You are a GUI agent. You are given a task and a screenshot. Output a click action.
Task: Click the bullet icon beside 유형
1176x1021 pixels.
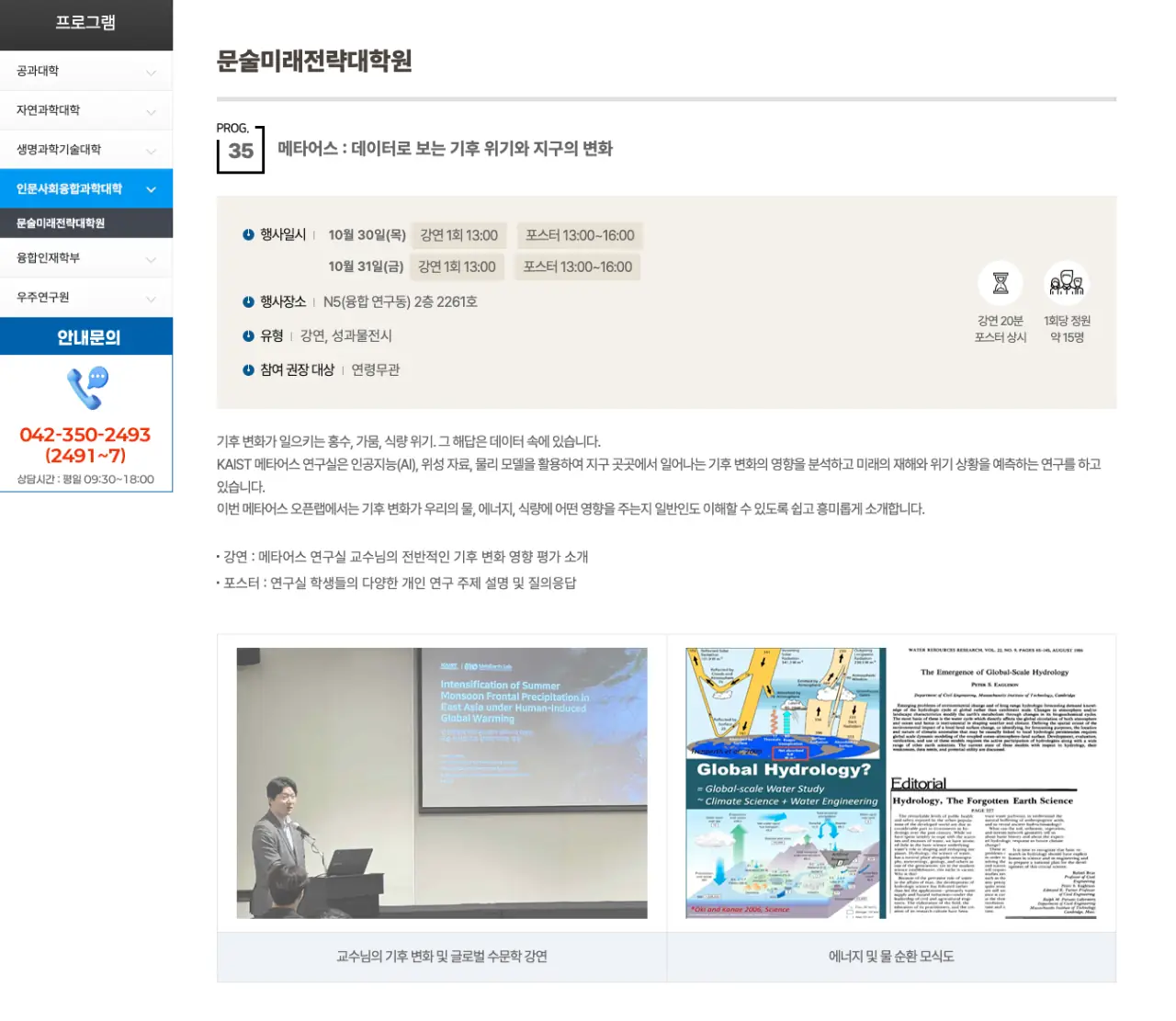point(248,336)
